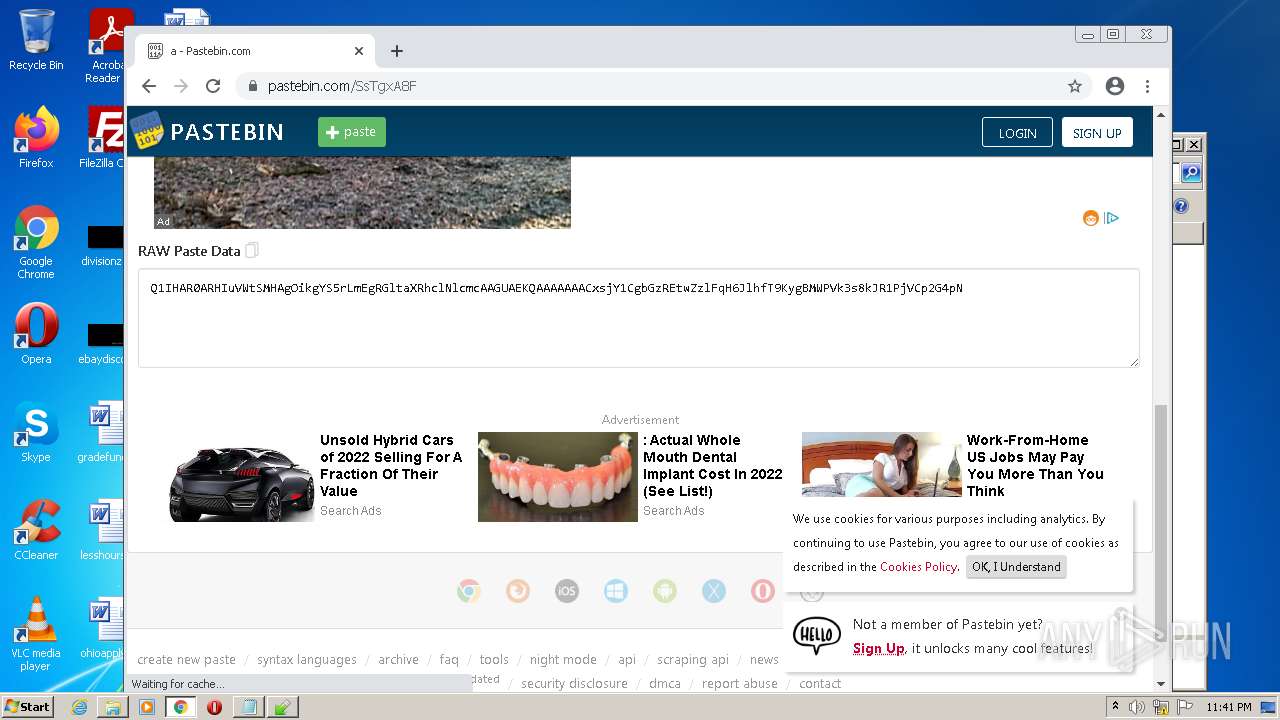Click the volume icon in the system tray

pyautogui.click(x=1137, y=707)
